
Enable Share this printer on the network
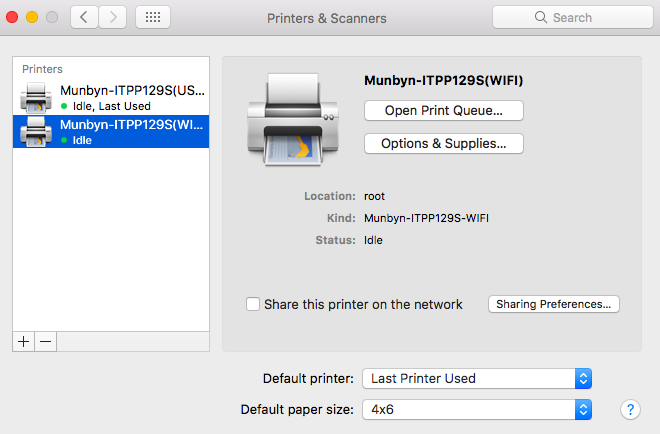(253, 304)
